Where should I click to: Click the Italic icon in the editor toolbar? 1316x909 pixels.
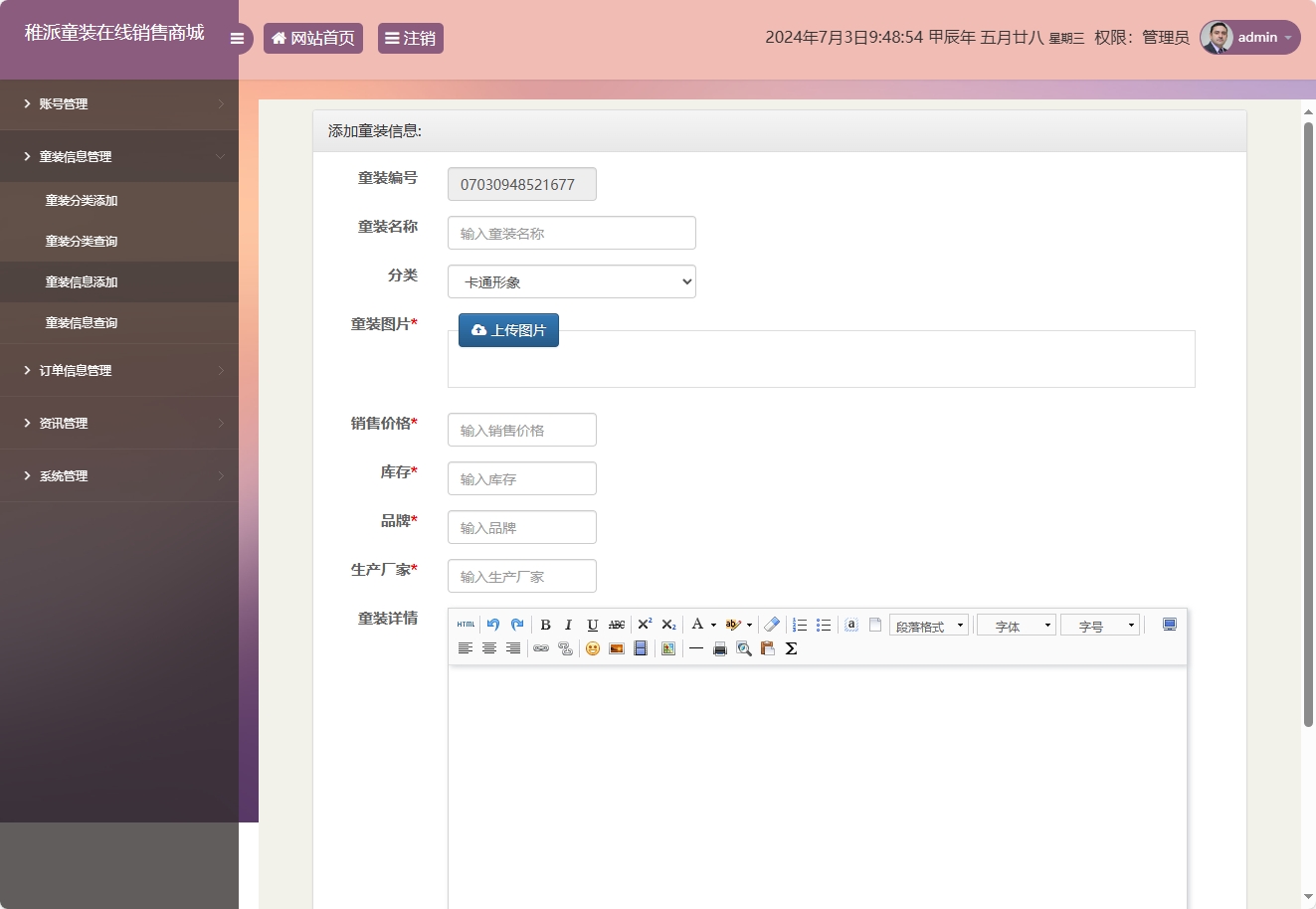click(x=568, y=625)
